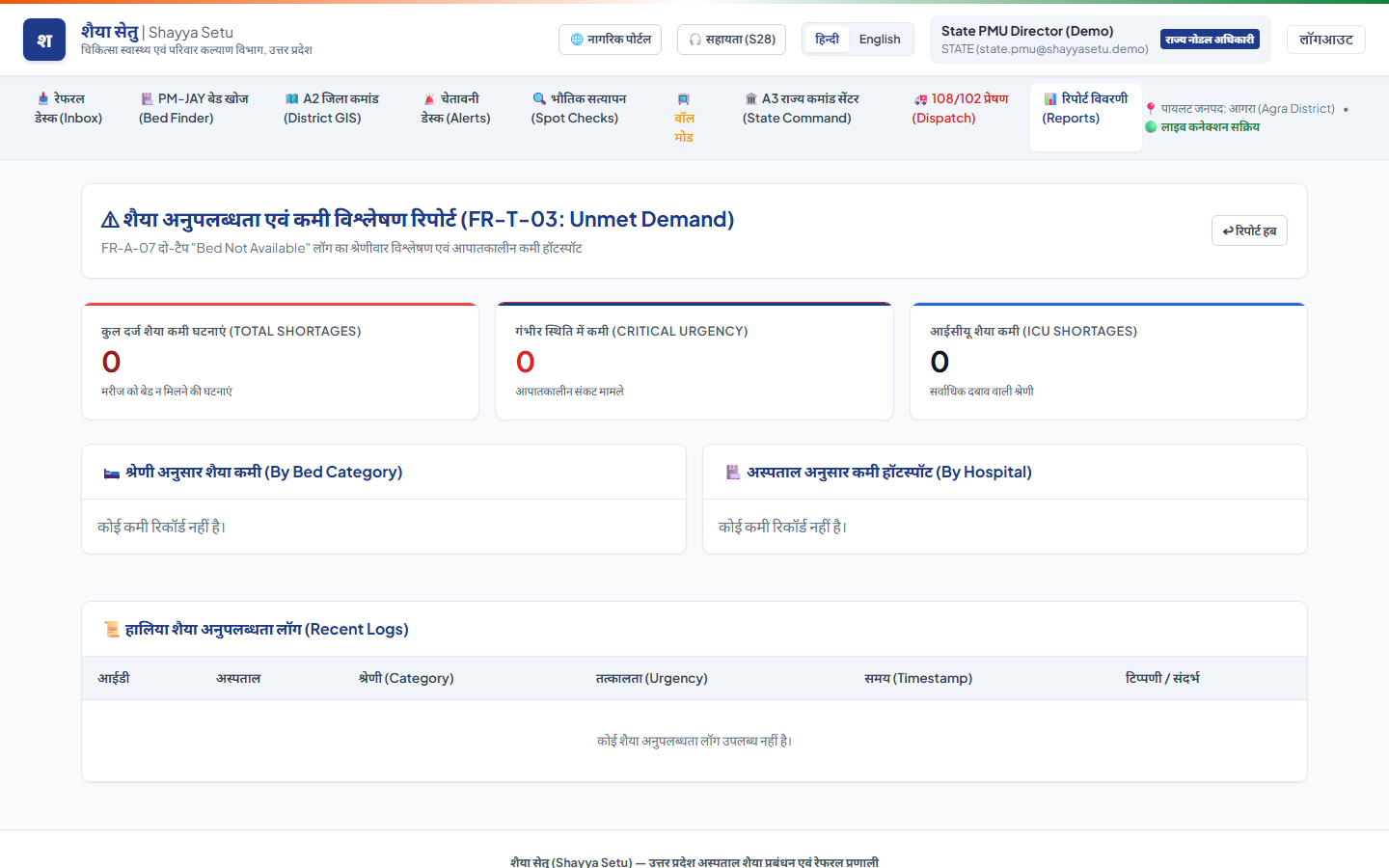Click the टिप्पणी / संदर्भ column header

click(1162, 678)
